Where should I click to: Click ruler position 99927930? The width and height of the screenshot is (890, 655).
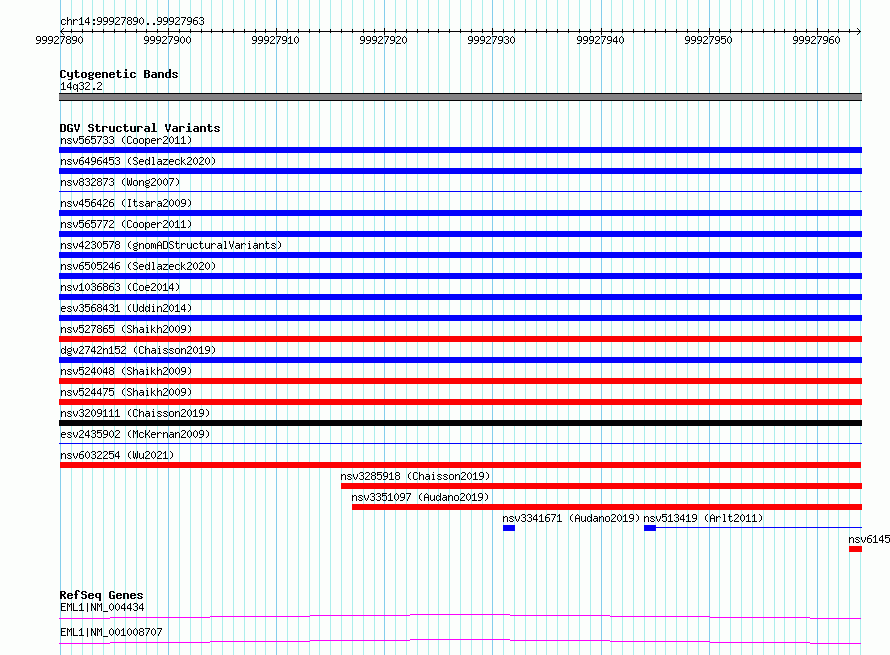[492, 40]
